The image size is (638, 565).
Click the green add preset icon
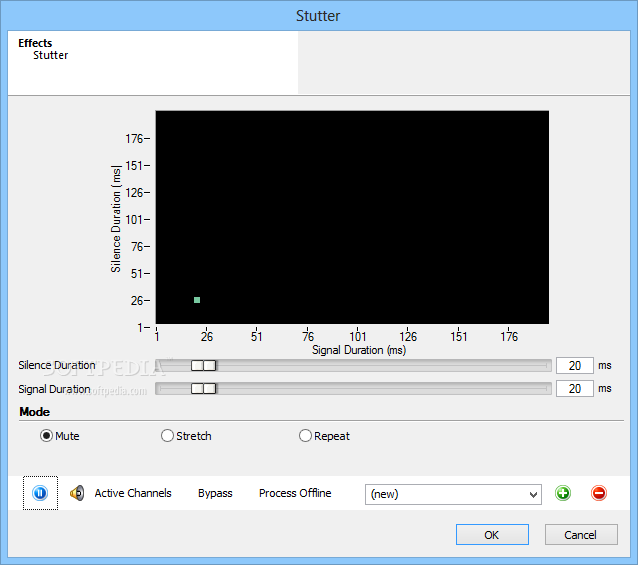[x=563, y=493]
